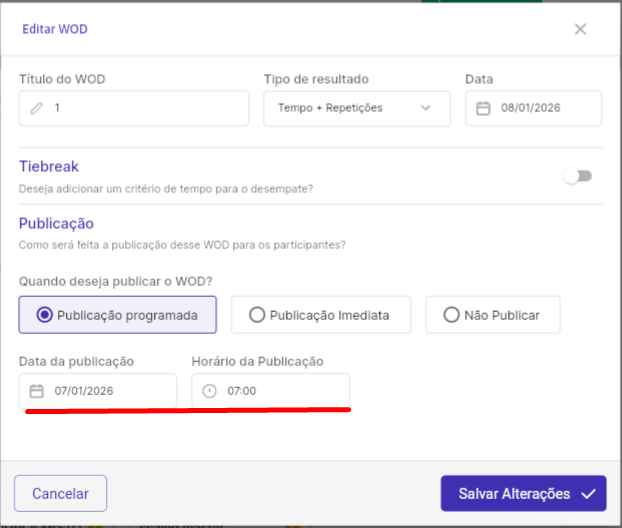Click the 'Como será feita a publicação' description
The image size is (622, 528).
[182, 245]
